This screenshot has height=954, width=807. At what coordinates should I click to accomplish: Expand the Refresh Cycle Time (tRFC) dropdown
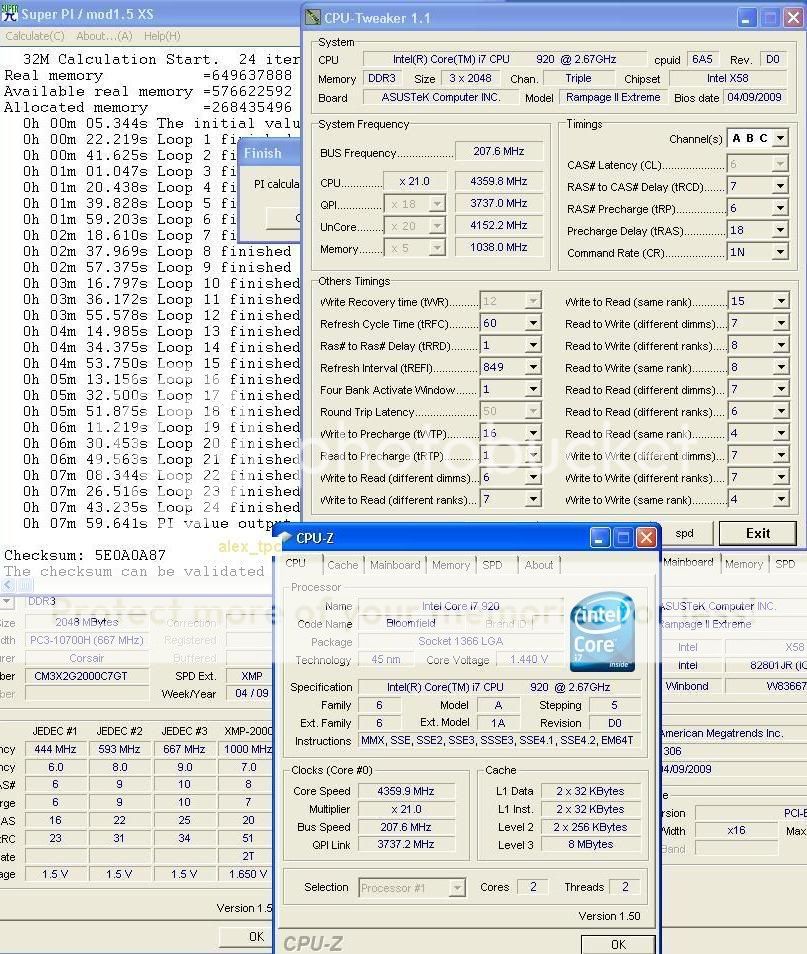pyautogui.click(x=533, y=323)
